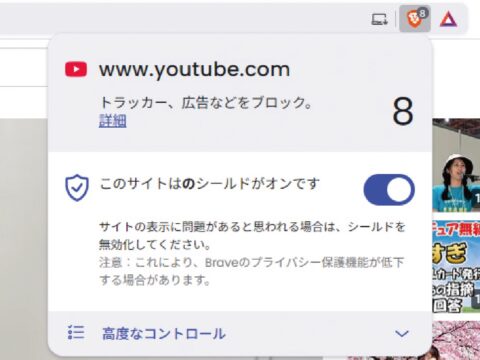Screen dimensions: 480x360
Task: Click the shield checkmark icon
Action: 77,188
